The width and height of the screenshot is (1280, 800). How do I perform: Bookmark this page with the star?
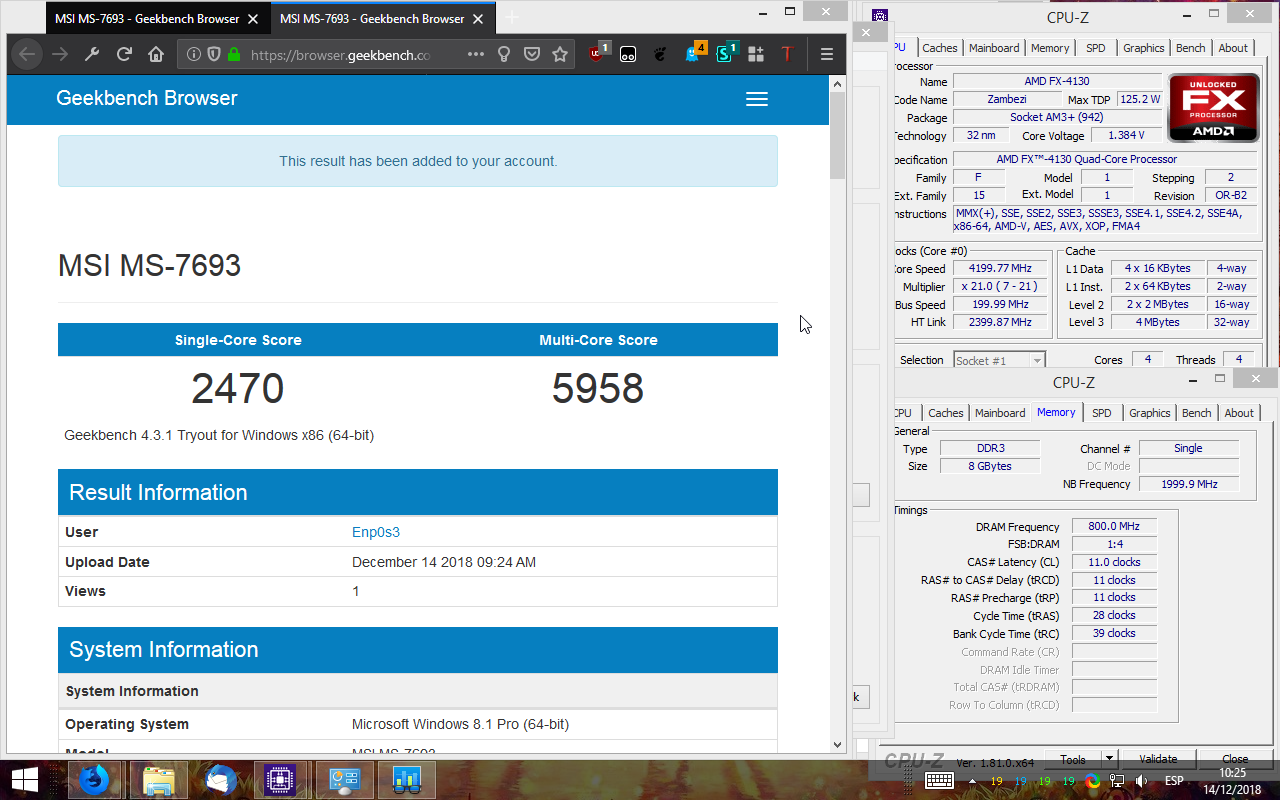560,54
